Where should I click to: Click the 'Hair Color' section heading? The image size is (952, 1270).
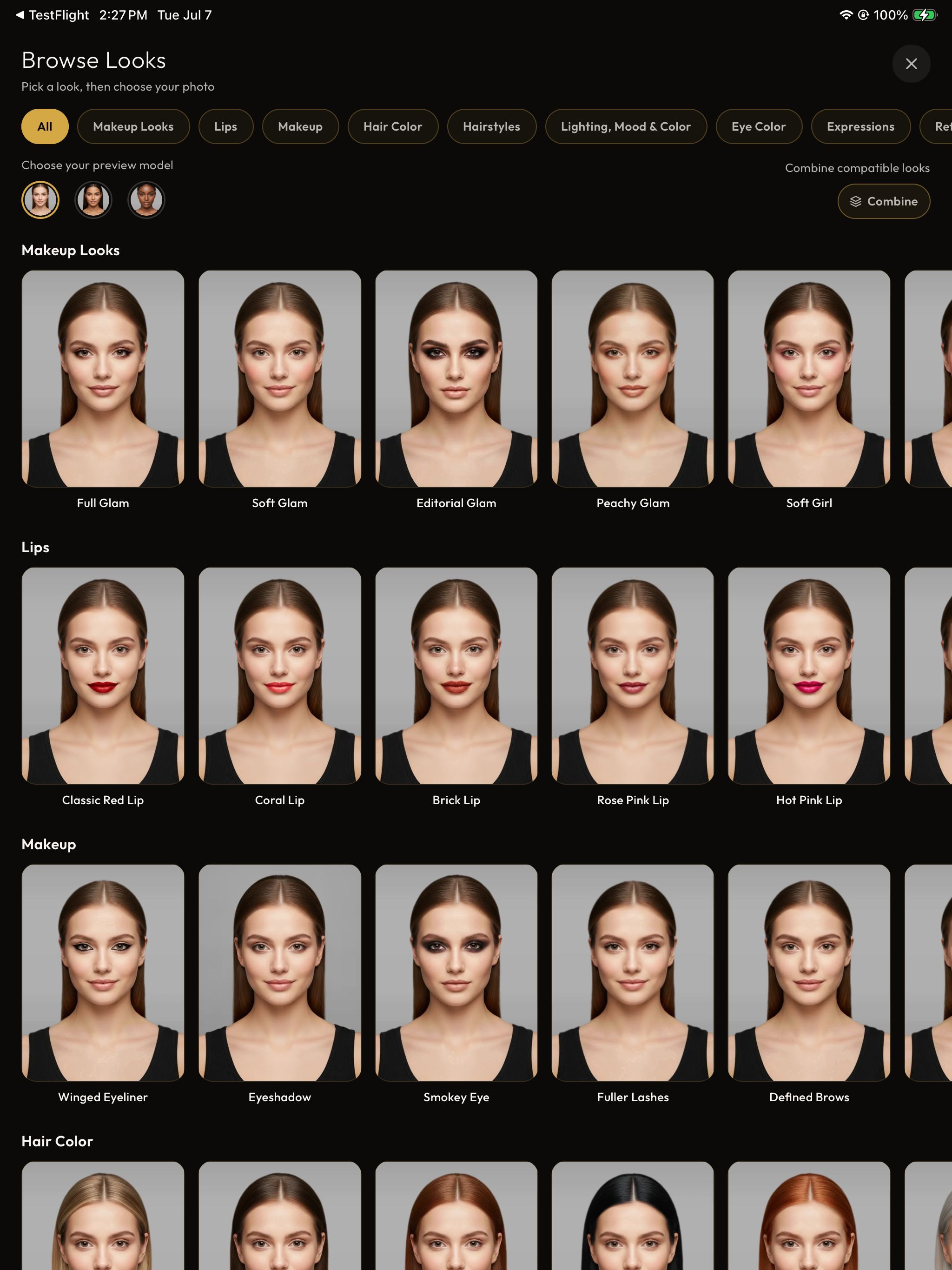[57, 1141]
